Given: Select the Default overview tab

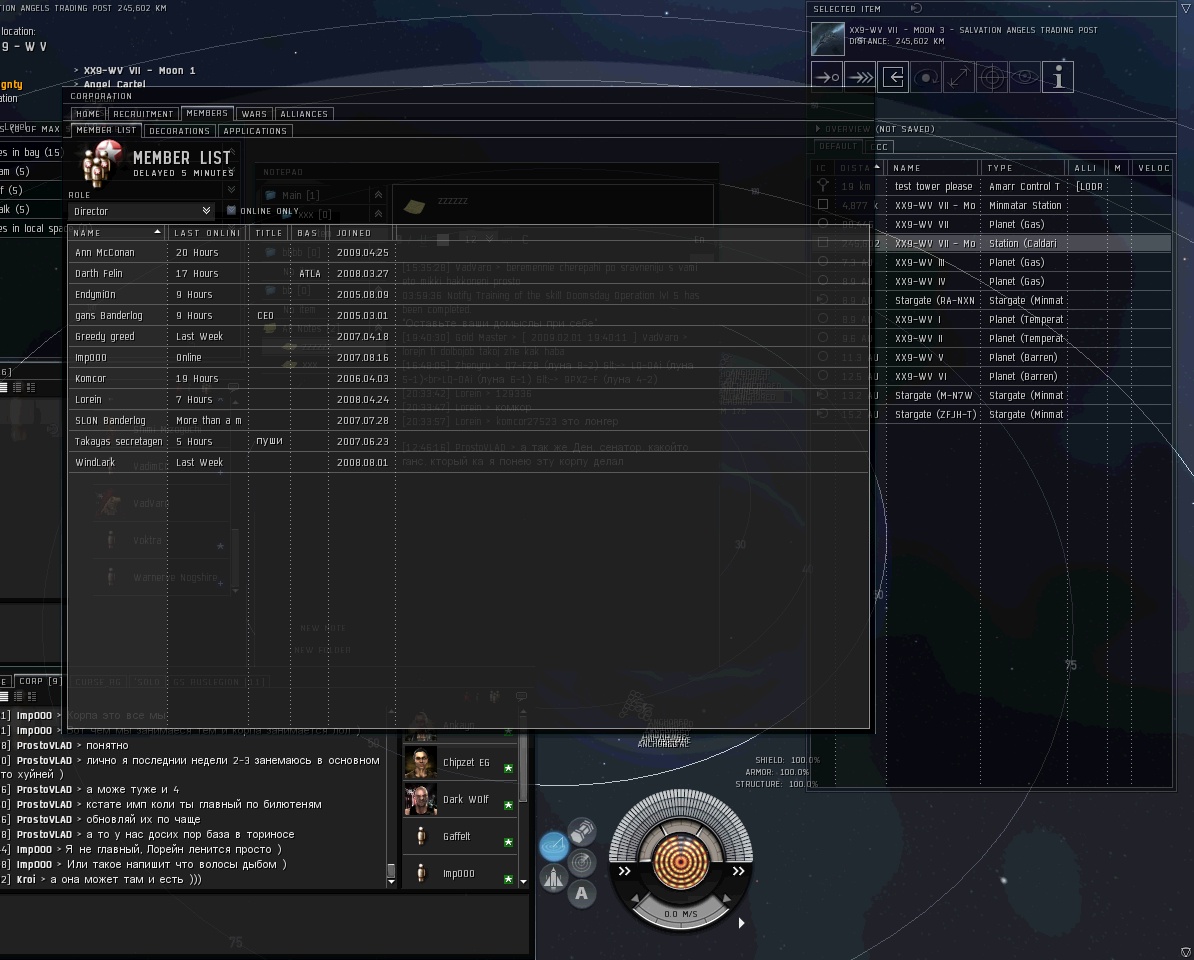Looking at the screenshot, I should pyautogui.click(x=838, y=146).
